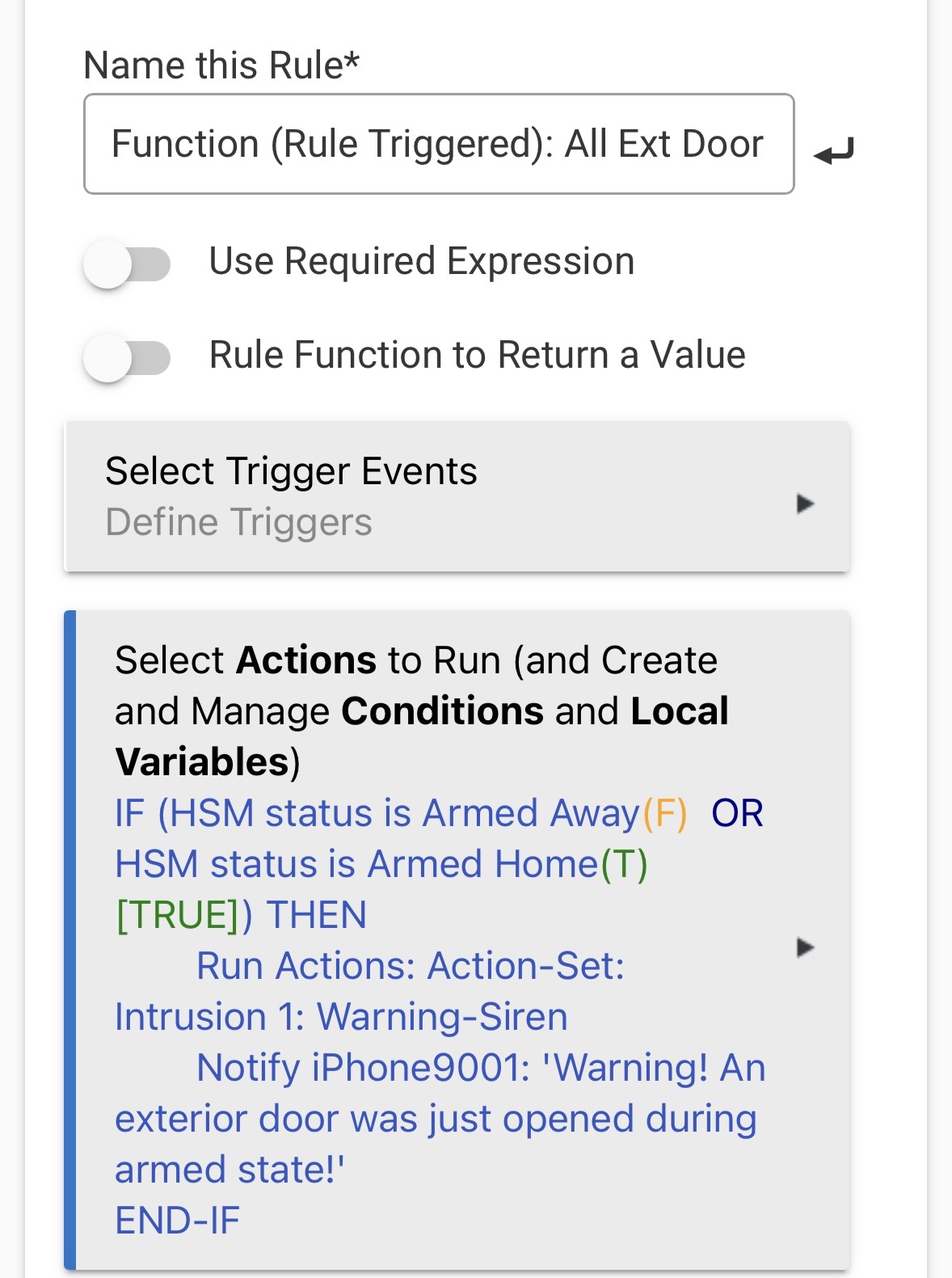The image size is (952, 1278).
Task: Click the OR operator in the condition
Action: pyautogui.click(x=737, y=813)
